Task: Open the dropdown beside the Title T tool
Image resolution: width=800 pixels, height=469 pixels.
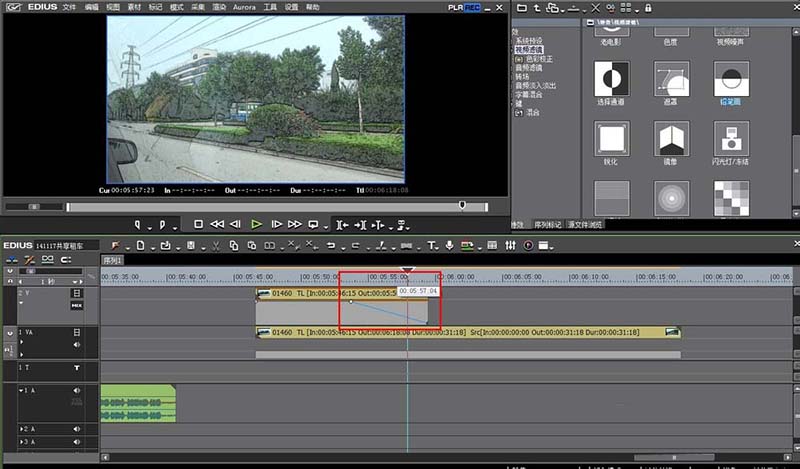Action: (438, 249)
